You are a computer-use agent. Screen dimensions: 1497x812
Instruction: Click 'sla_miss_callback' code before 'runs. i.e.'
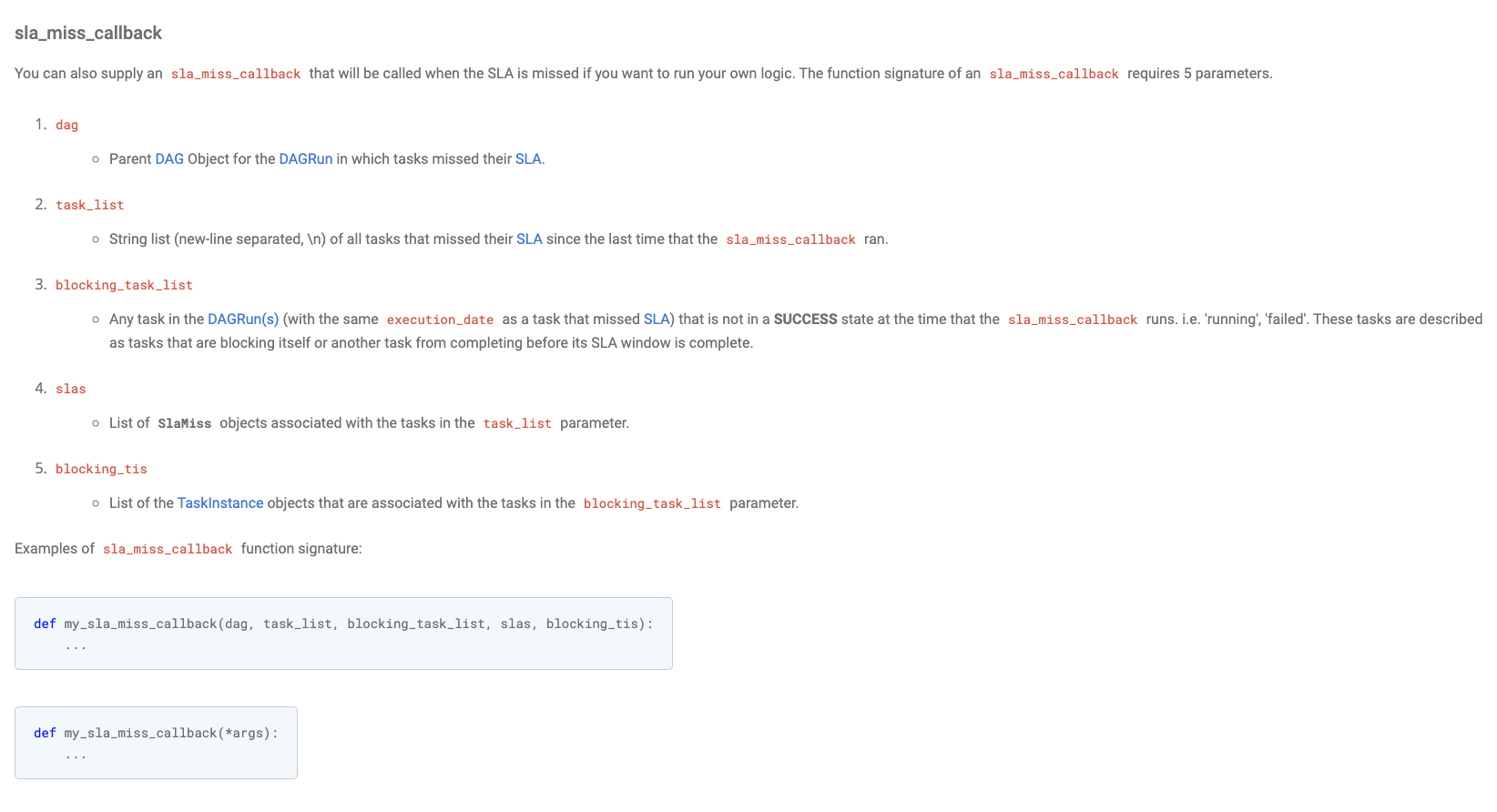pos(1073,320)
